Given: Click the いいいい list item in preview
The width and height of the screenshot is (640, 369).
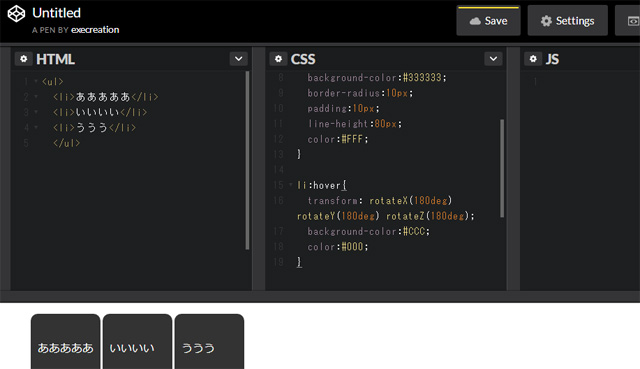Looking at the screenshot, I should (137, 342).
